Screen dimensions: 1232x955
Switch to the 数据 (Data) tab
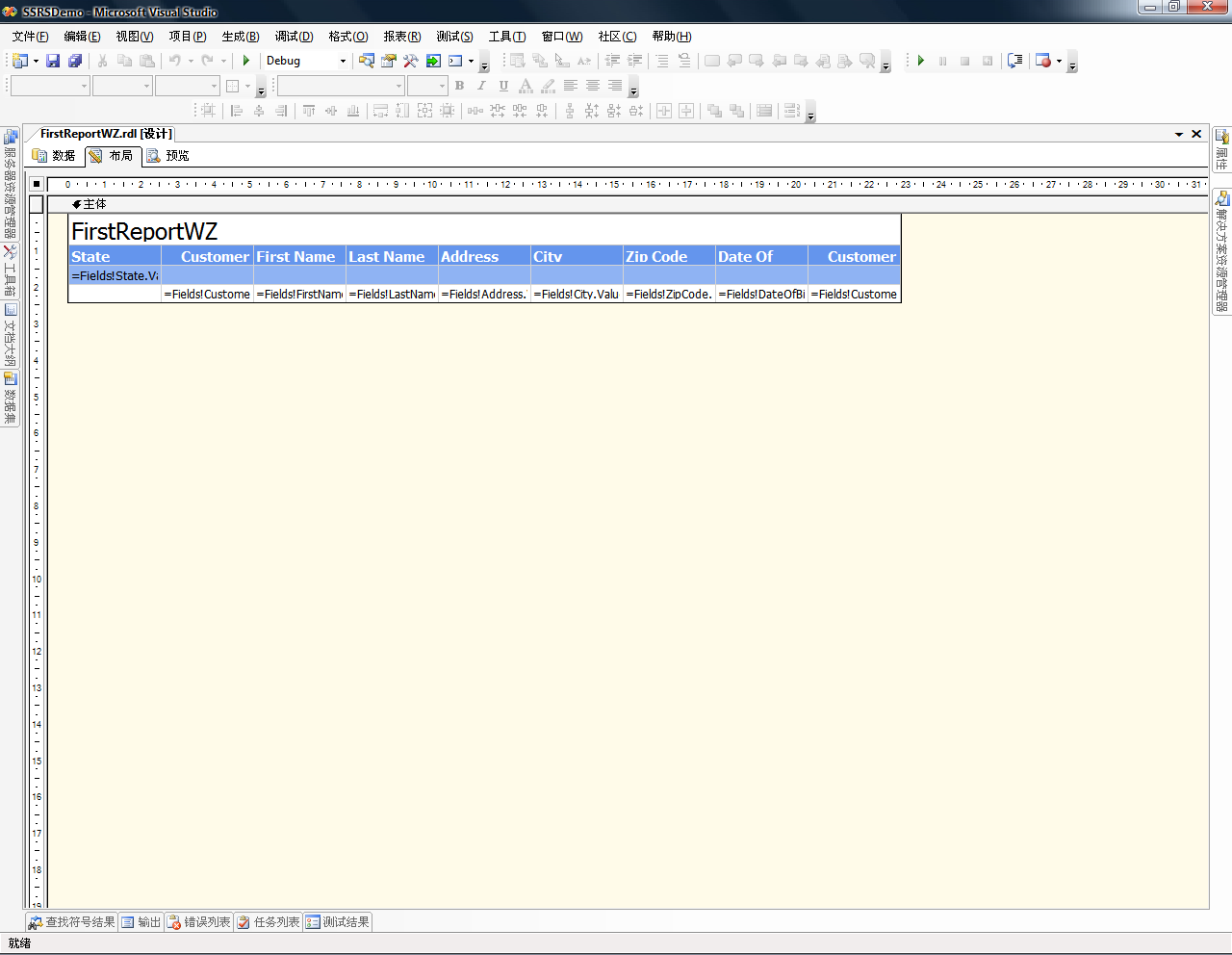(55, 156)
